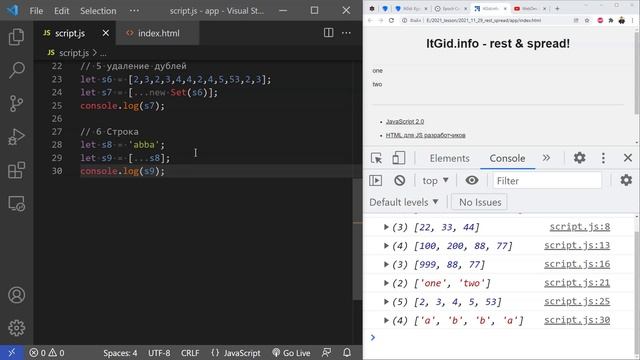Screen dimensions: 640x360
Task: Open the JavaScript 2.0 link
Action: 405,122
